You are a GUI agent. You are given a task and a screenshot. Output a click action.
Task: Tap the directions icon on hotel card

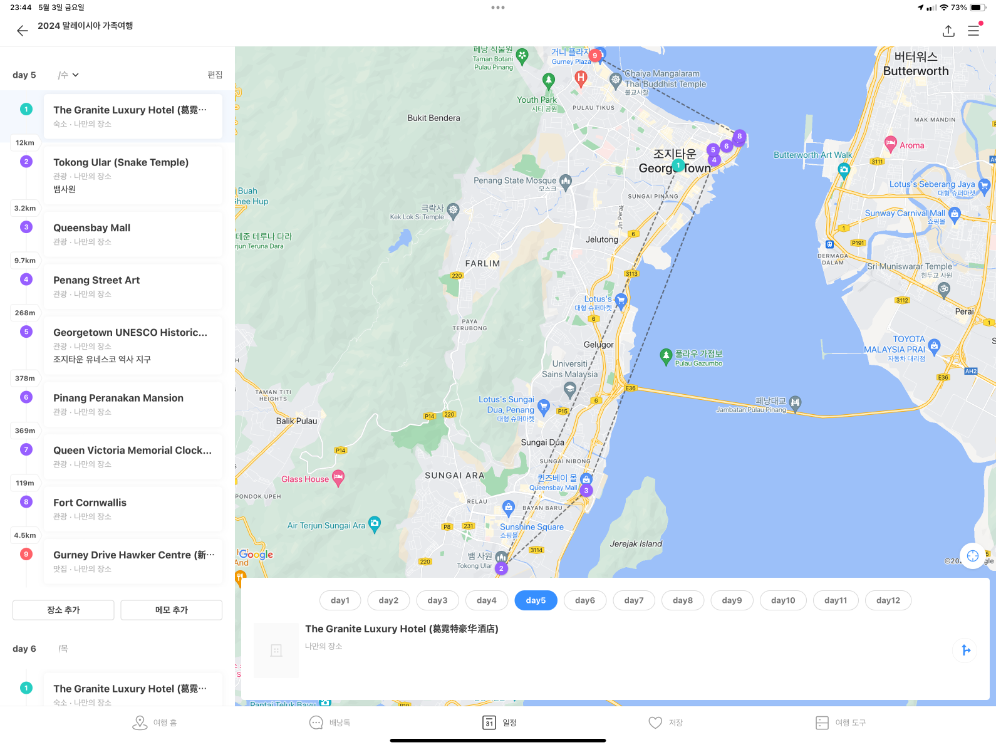click(966, 650)
